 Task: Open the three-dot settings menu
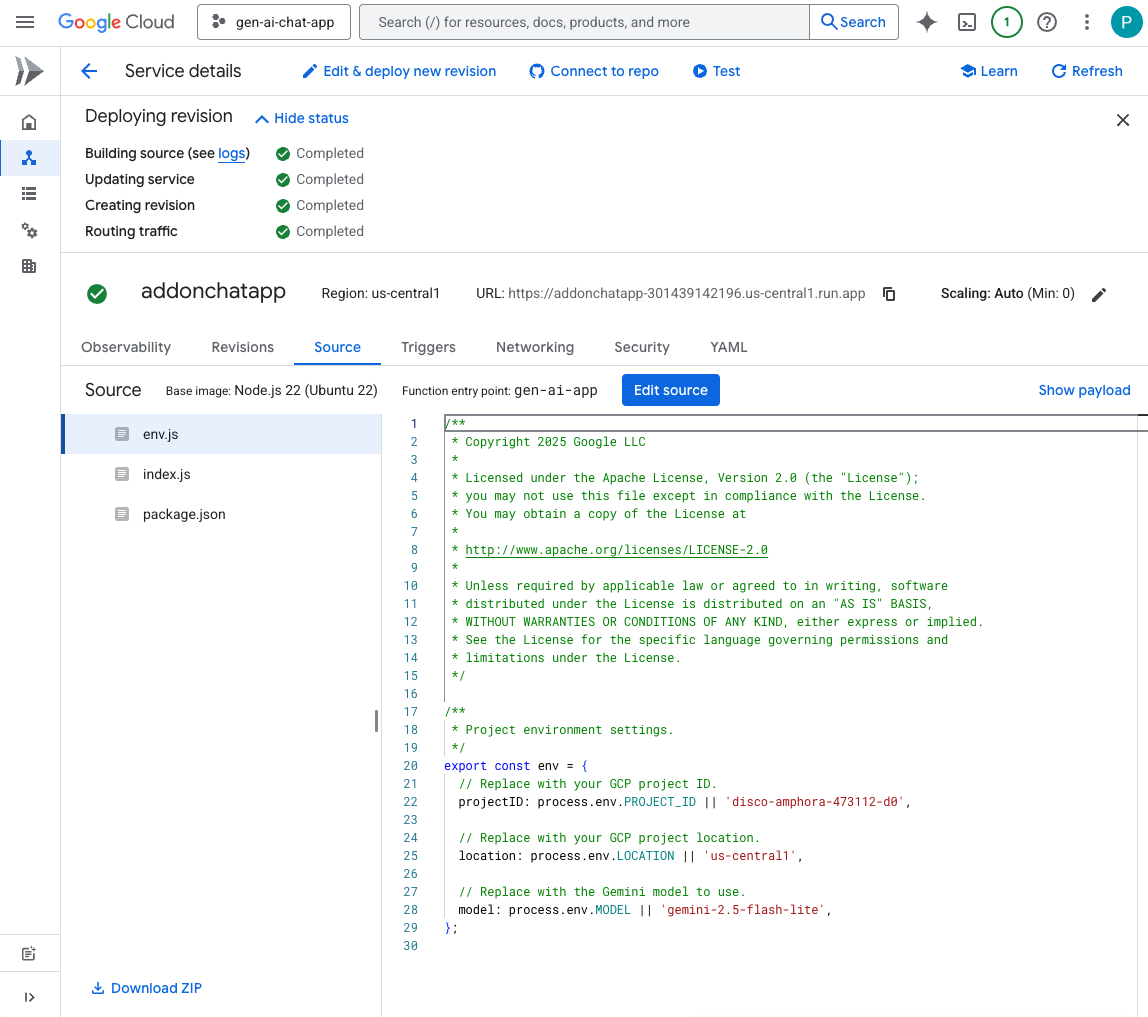(x=1087, y=22)
